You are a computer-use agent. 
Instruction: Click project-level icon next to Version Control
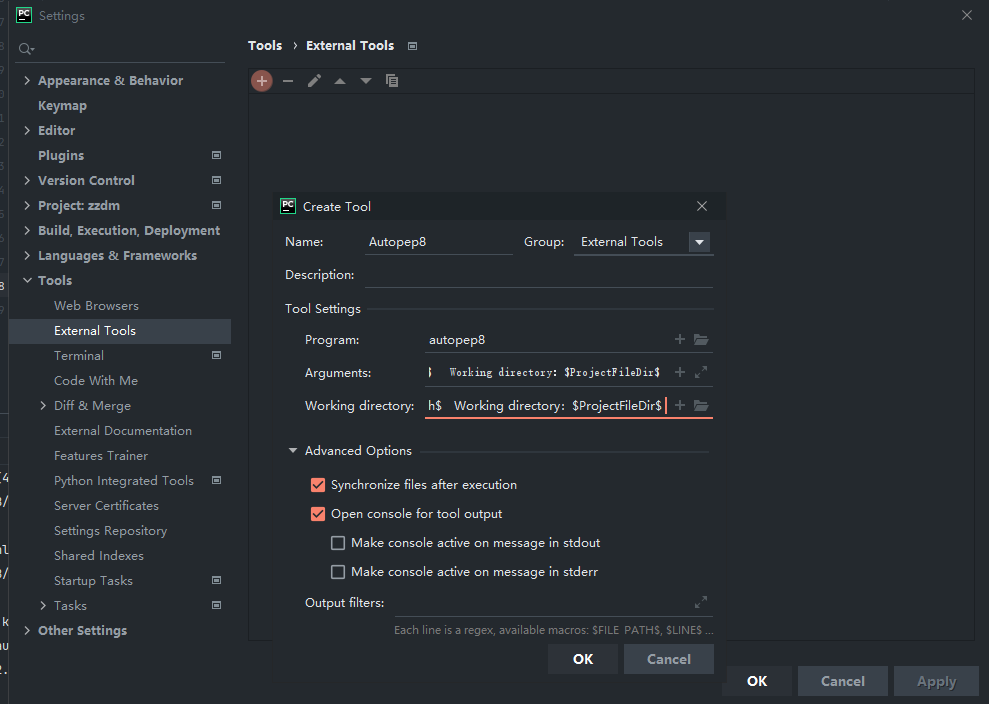[216, 180]
